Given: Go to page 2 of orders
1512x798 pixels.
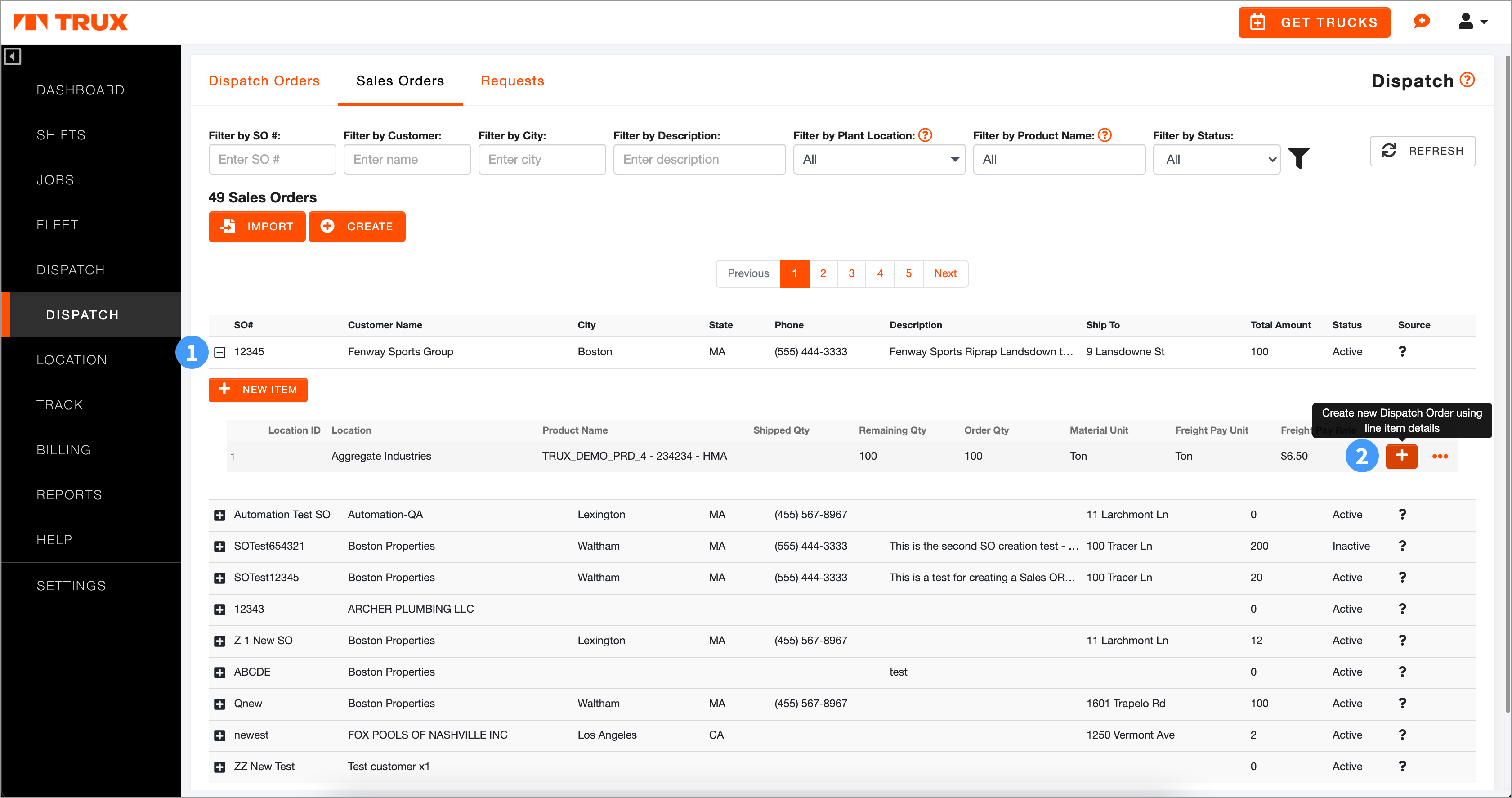Looking at the screenshot, I should (823, 273).
